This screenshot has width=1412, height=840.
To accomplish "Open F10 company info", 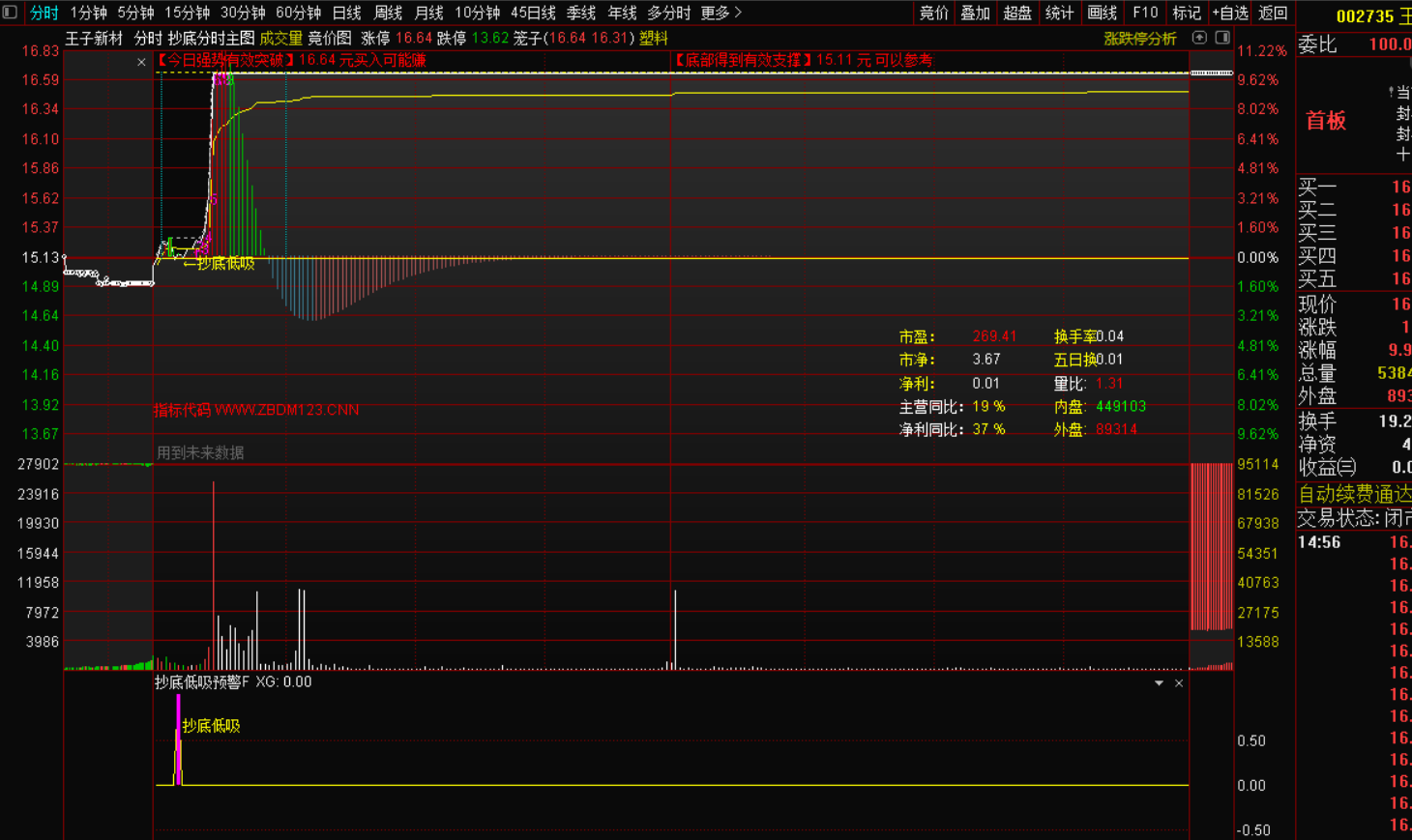I will click(x=1145, y=13).
